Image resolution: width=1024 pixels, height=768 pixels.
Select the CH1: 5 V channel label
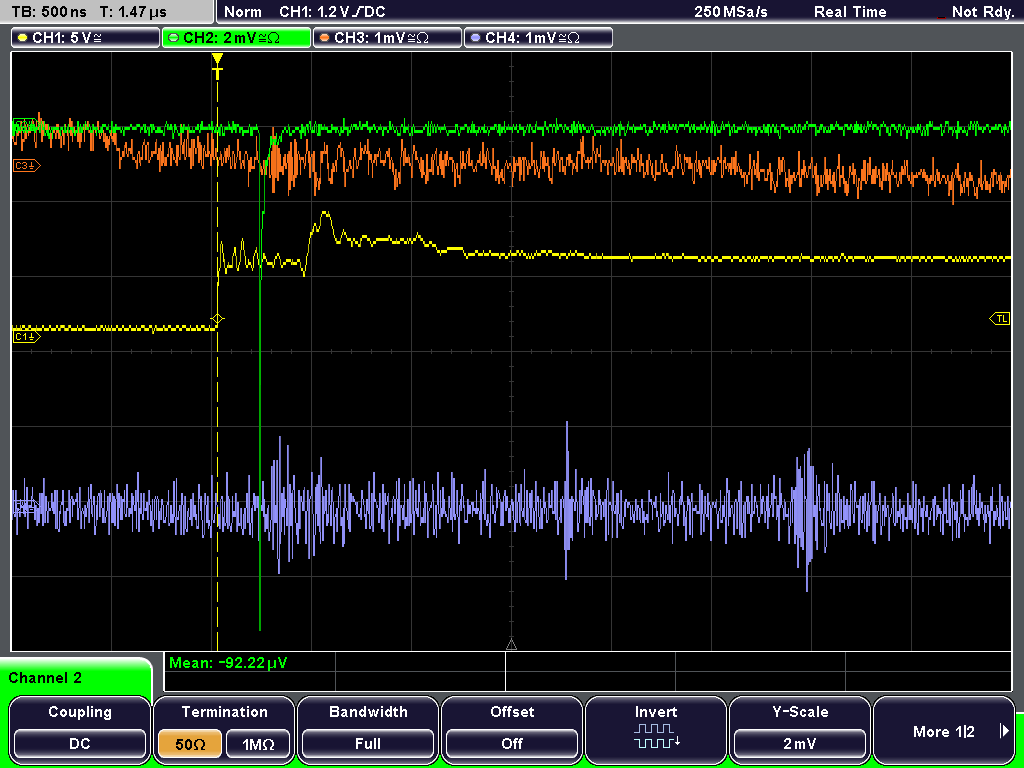[86, 38]
